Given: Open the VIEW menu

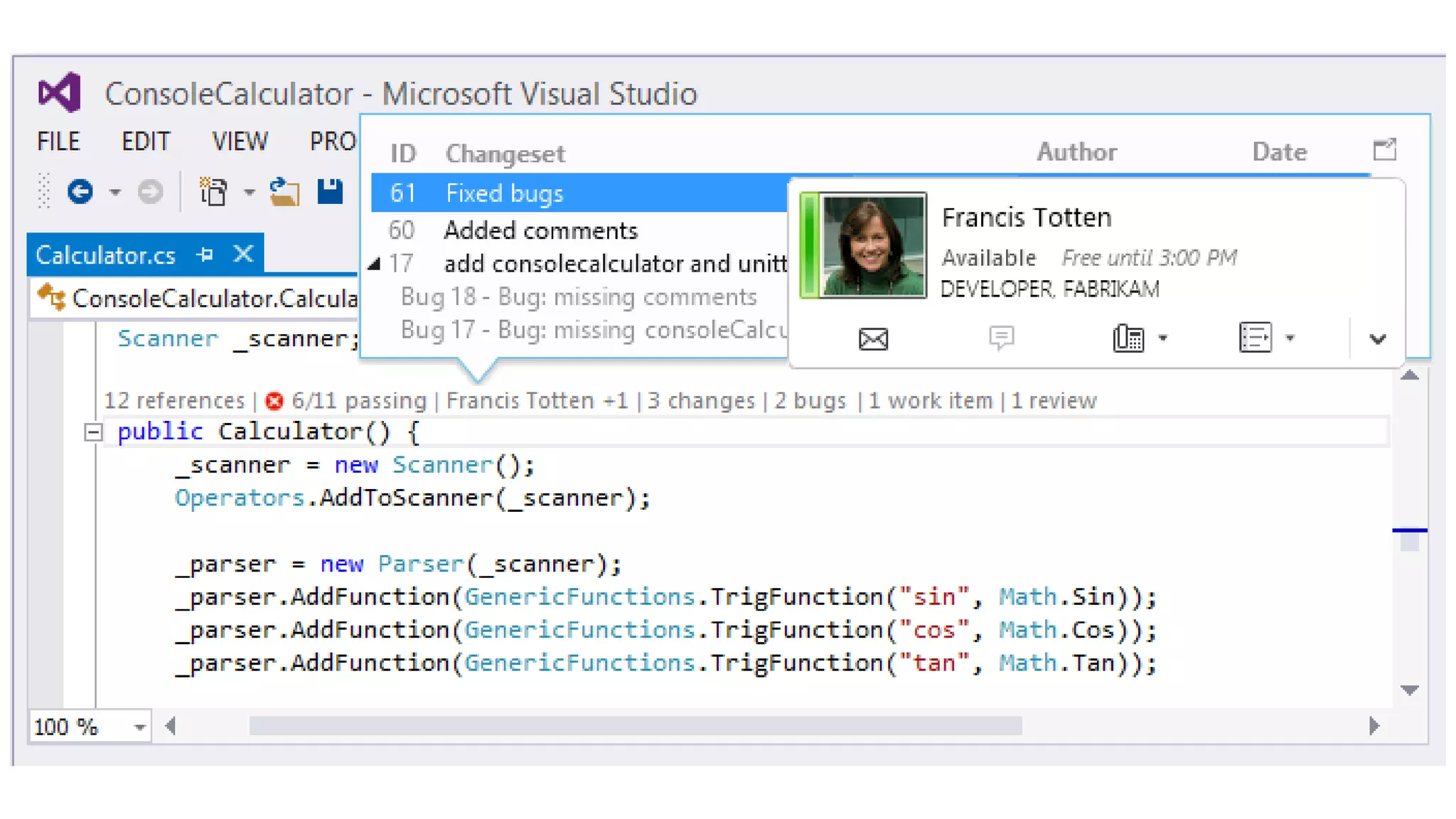Looking at the screenshot, I should (x=240, y=141).
